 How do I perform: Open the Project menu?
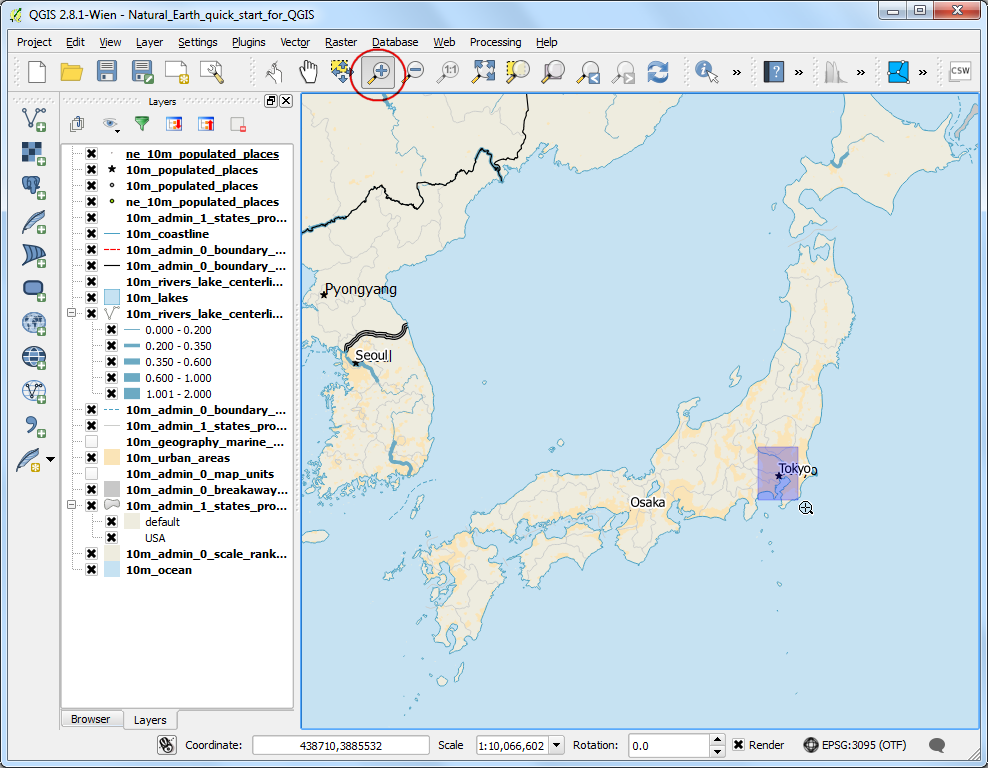click(34, 42)
